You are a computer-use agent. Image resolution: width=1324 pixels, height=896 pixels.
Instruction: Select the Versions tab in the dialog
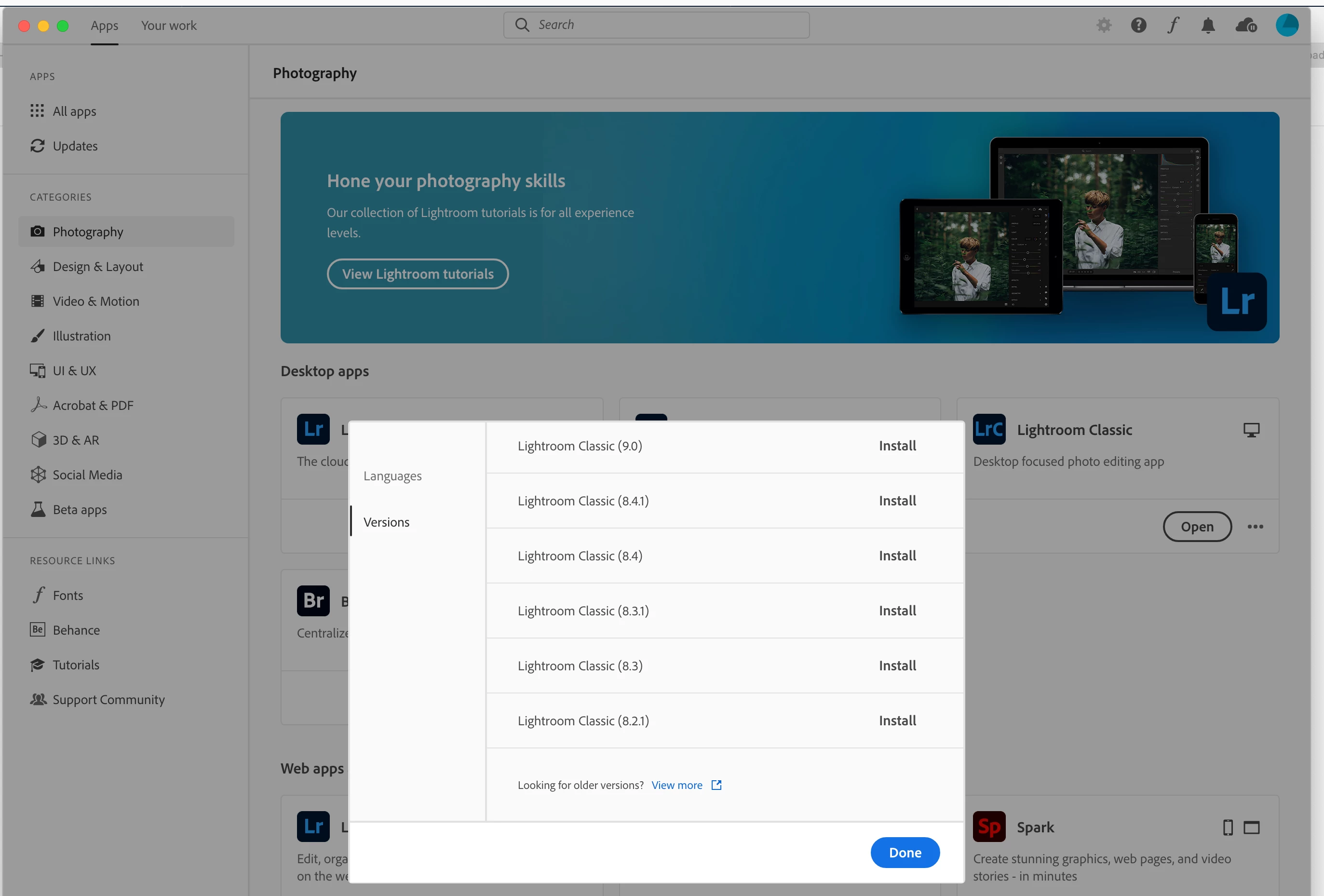pyautogui.click(x=386, y=522)
